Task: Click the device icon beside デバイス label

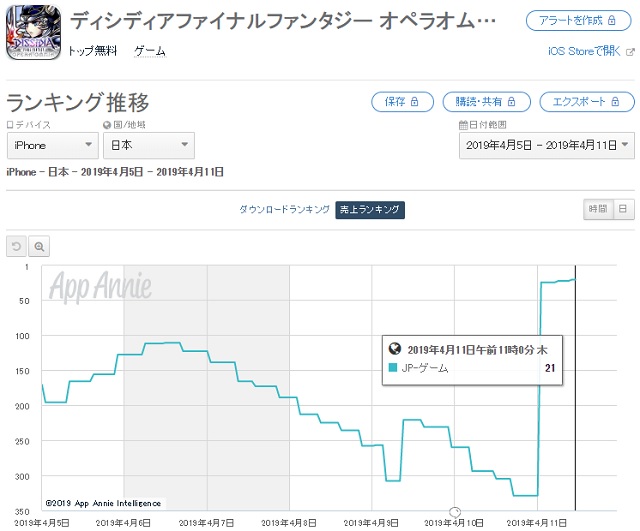Action: tap(10, 125)
